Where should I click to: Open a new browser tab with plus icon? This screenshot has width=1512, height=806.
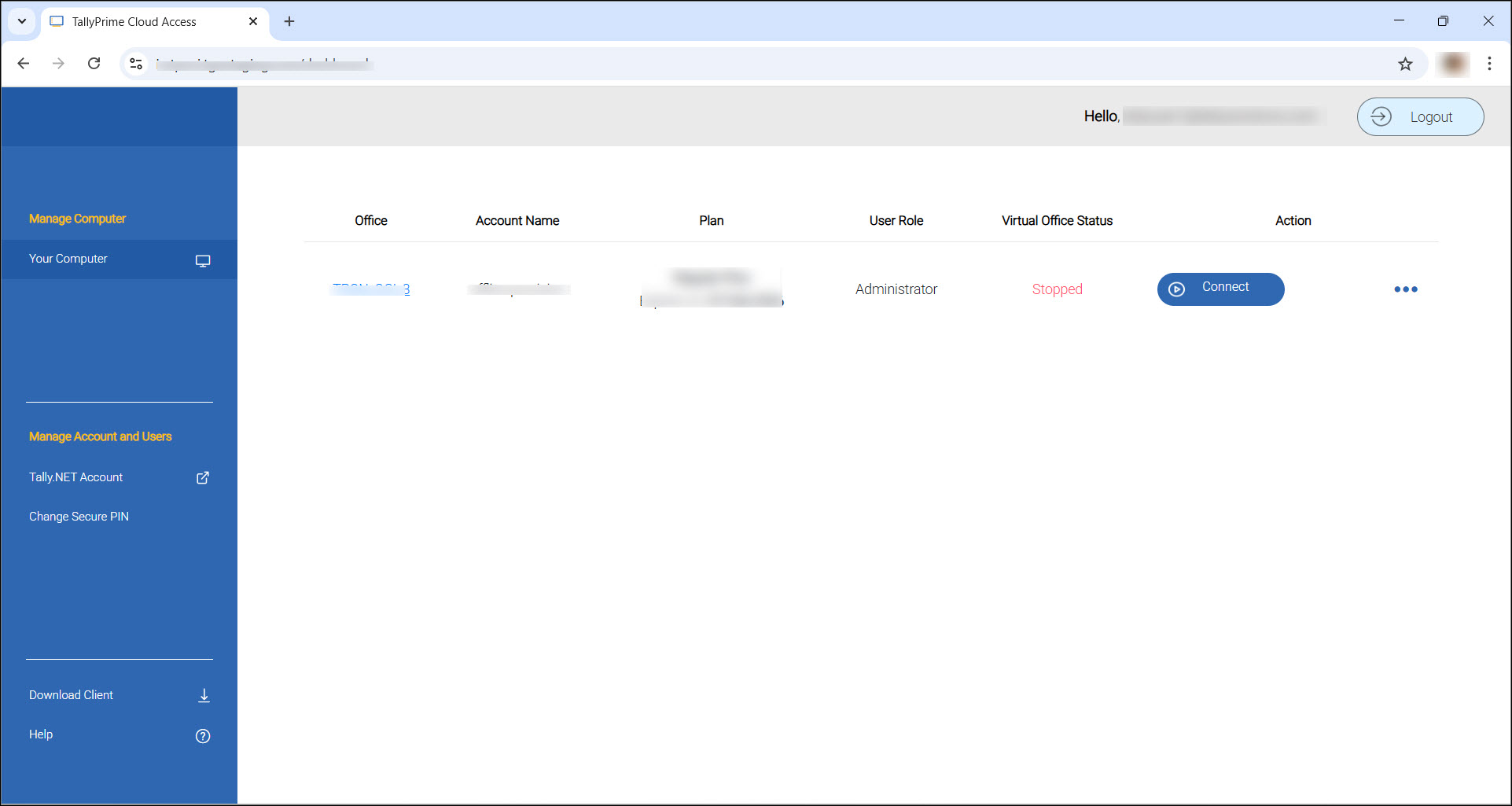pos(289,21)
